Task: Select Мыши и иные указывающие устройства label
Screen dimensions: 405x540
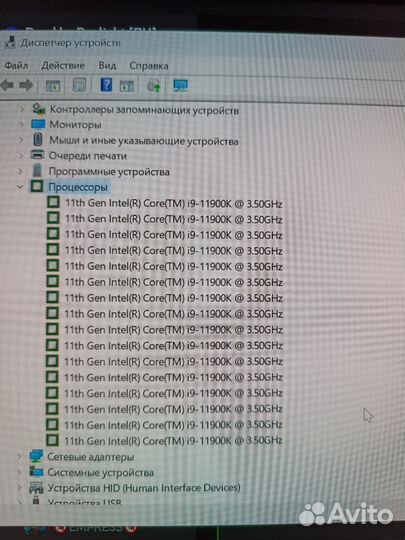Action: pos(144,141)
